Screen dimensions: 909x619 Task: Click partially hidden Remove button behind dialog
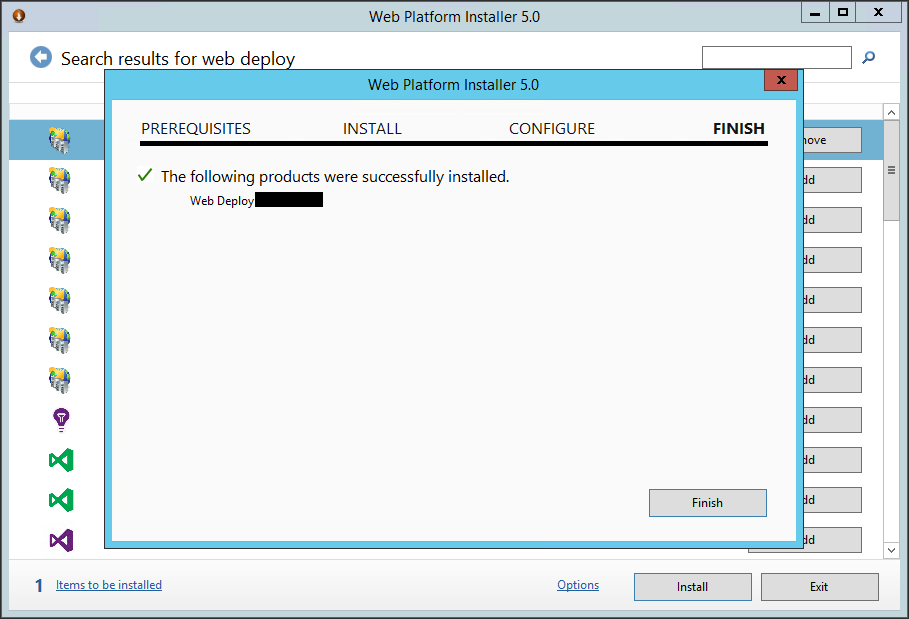point(832,140)
